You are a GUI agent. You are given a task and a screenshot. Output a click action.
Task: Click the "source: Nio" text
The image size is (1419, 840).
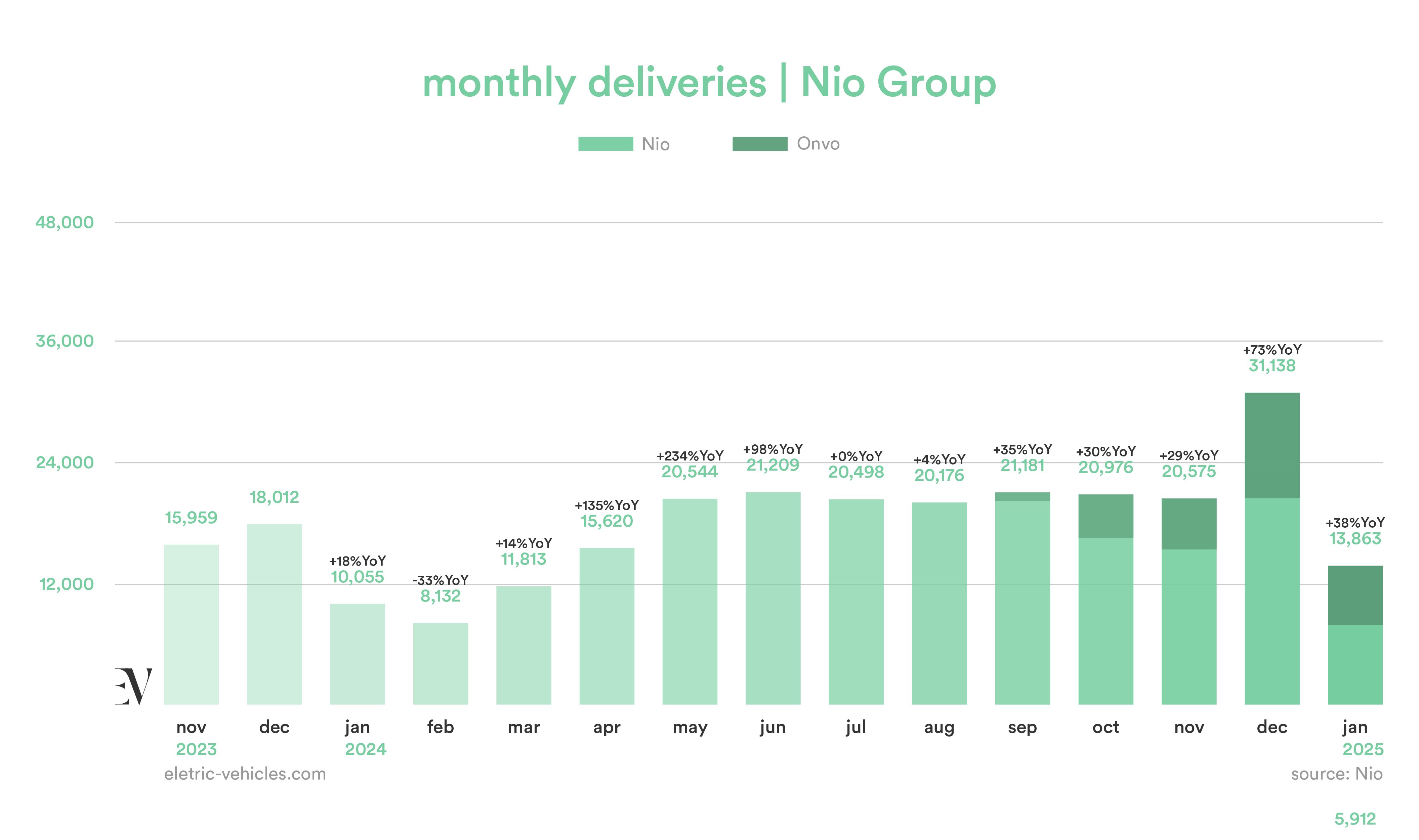click(1337, 775)
